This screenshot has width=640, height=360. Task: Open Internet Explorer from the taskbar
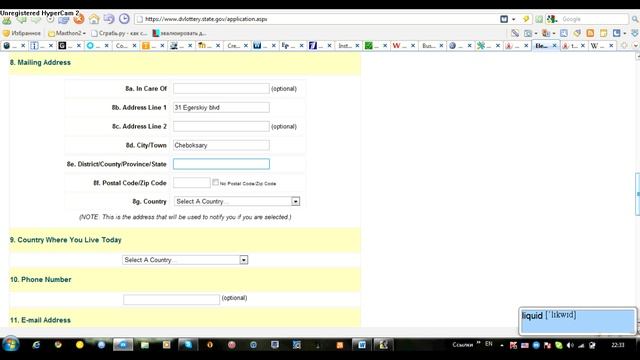[36, 345]
